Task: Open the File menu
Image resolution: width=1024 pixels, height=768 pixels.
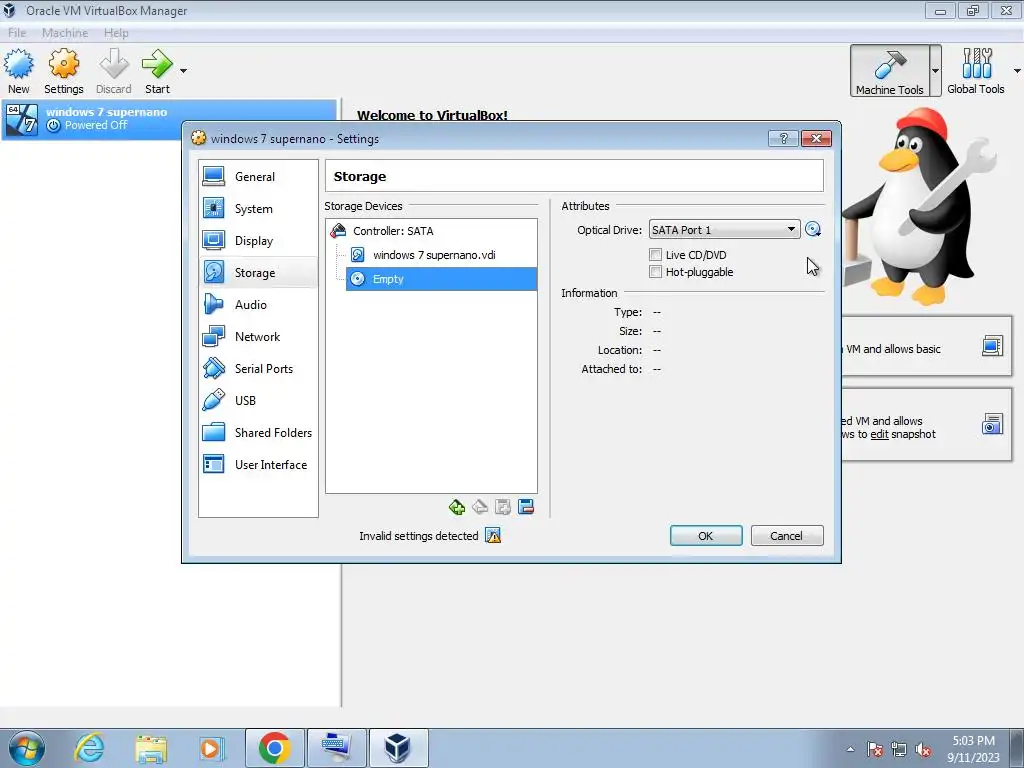Action: point(17,33)
